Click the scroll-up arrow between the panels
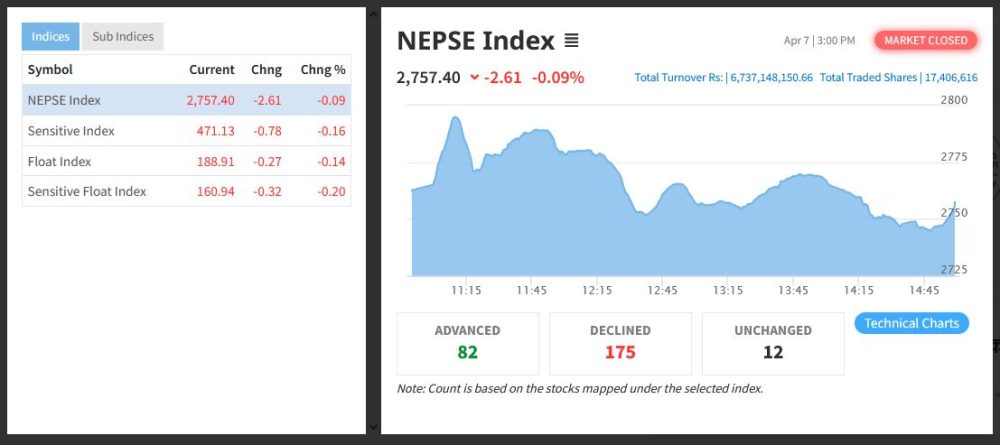Screen dimensions: 1000x445 pyautogui.click(x=374, y=15)
